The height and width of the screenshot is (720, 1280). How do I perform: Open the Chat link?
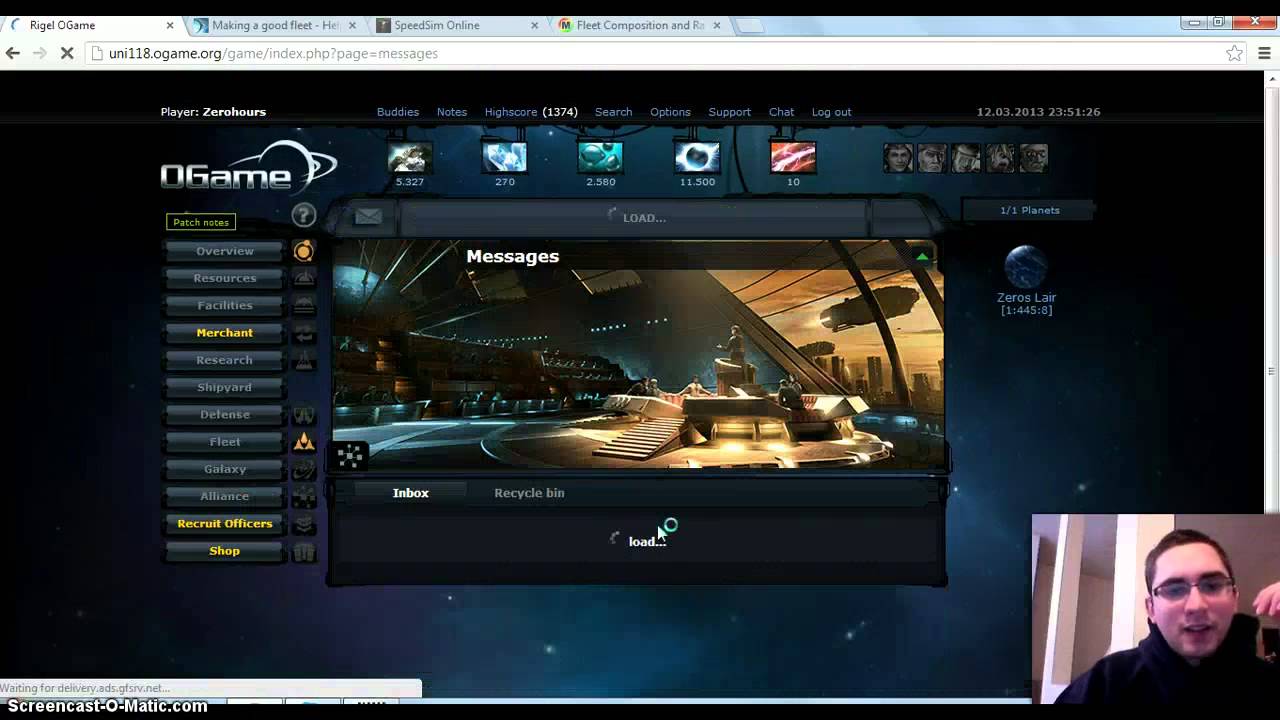click(x=782, y=112)
